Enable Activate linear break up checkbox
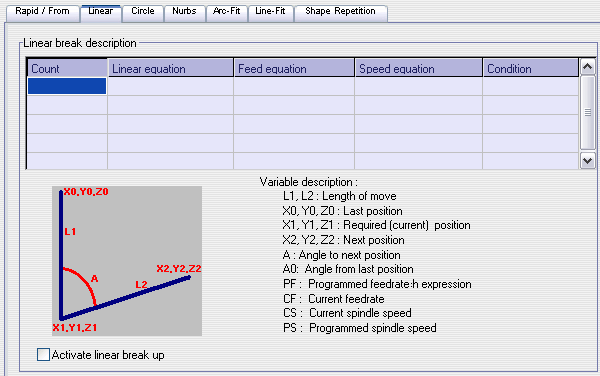This screenshot has width=600, height=376. coord(43,355)
